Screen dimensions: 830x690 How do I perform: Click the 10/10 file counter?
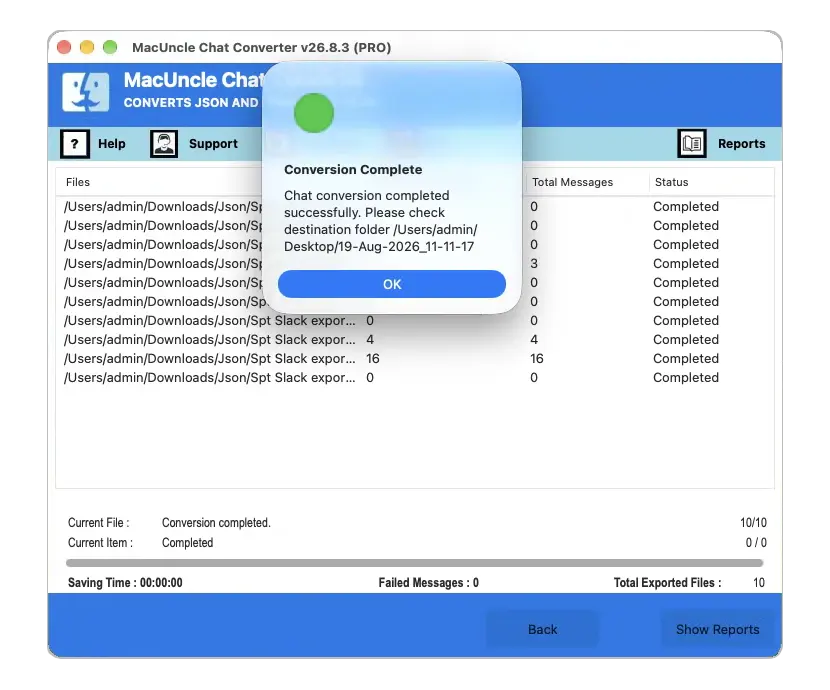(x=753, y=523)
